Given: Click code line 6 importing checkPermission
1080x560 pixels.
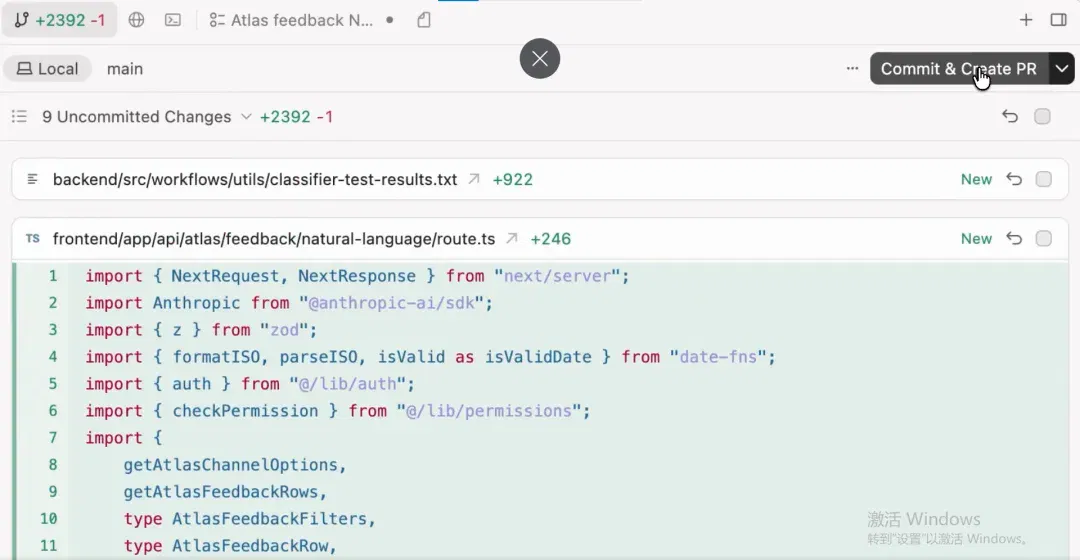Looking at the screenshot, I should point(338,411).
